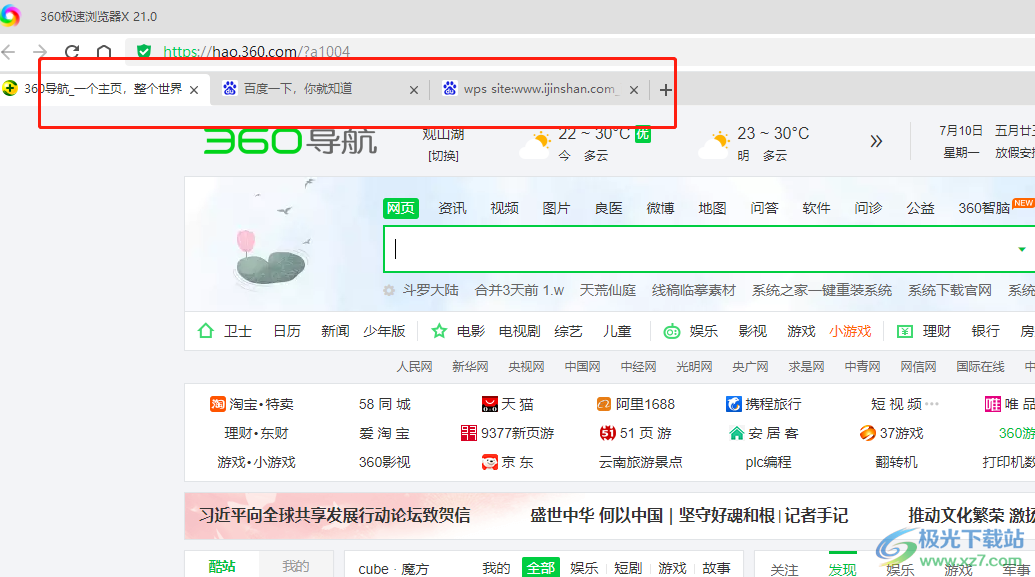Click the green security shield icon
This screenshot has height=577, width=1035.
(x=144, y=51)
